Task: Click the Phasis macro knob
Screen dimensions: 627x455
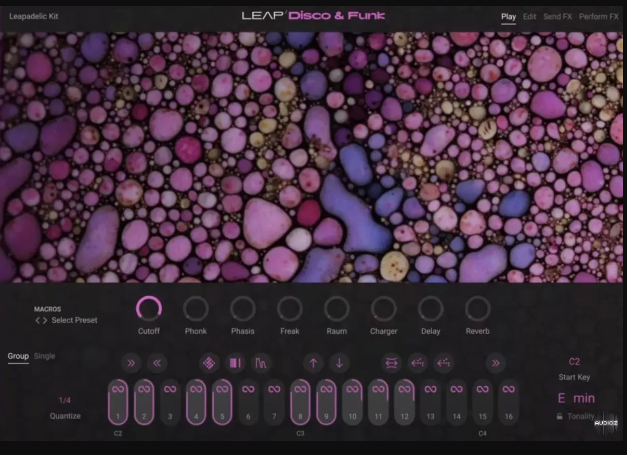Action: point(243,309)
